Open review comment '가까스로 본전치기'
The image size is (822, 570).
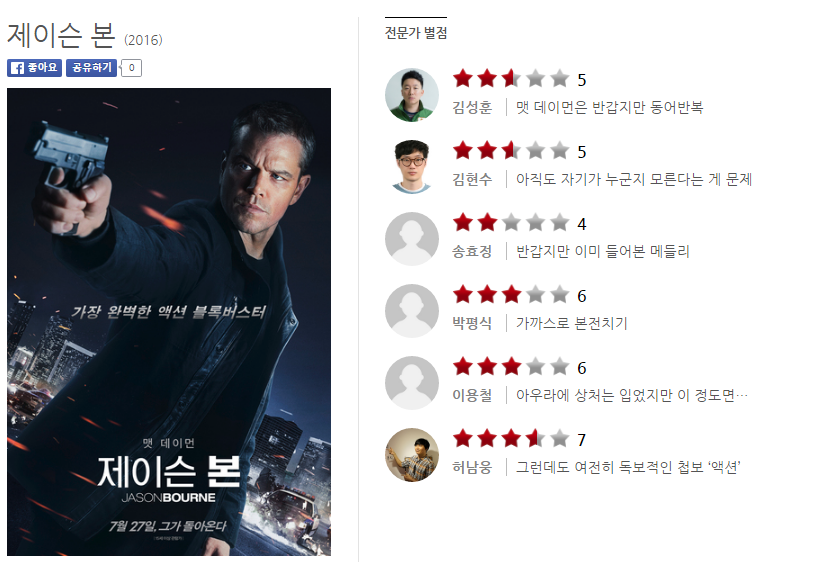(x=571, y=323)
